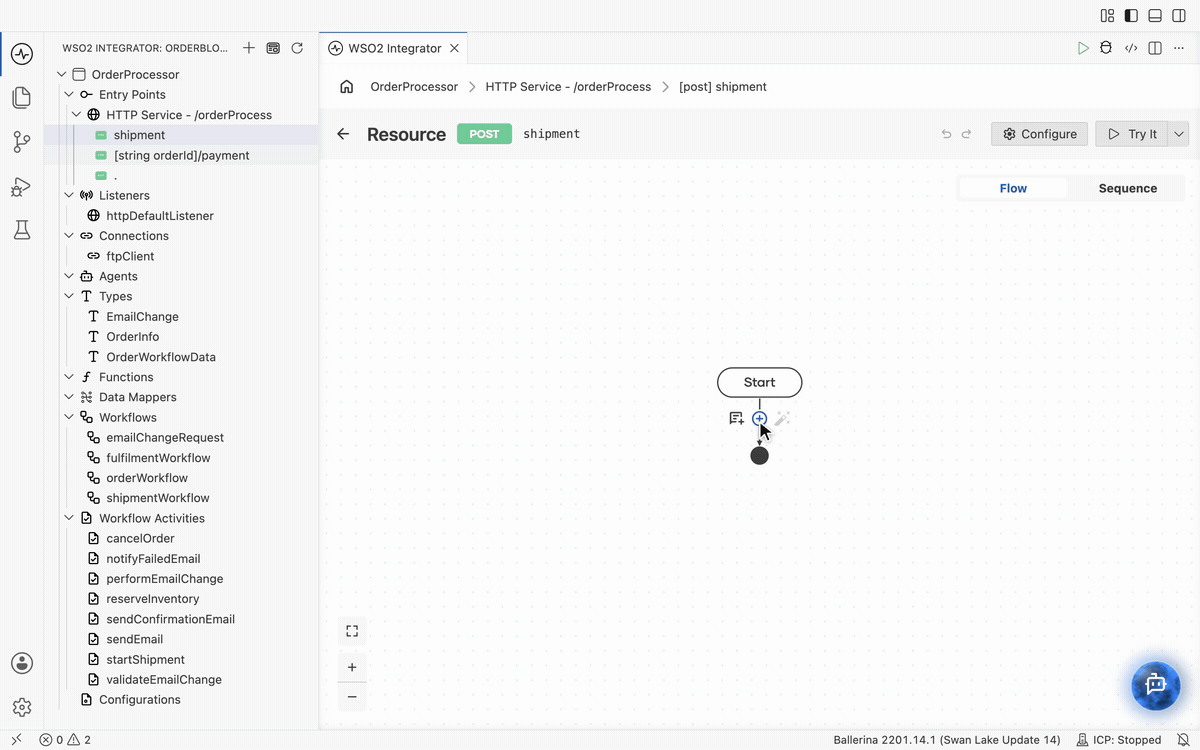
Task: Click the back arrow beside Resource
Action: coord(343,134)
